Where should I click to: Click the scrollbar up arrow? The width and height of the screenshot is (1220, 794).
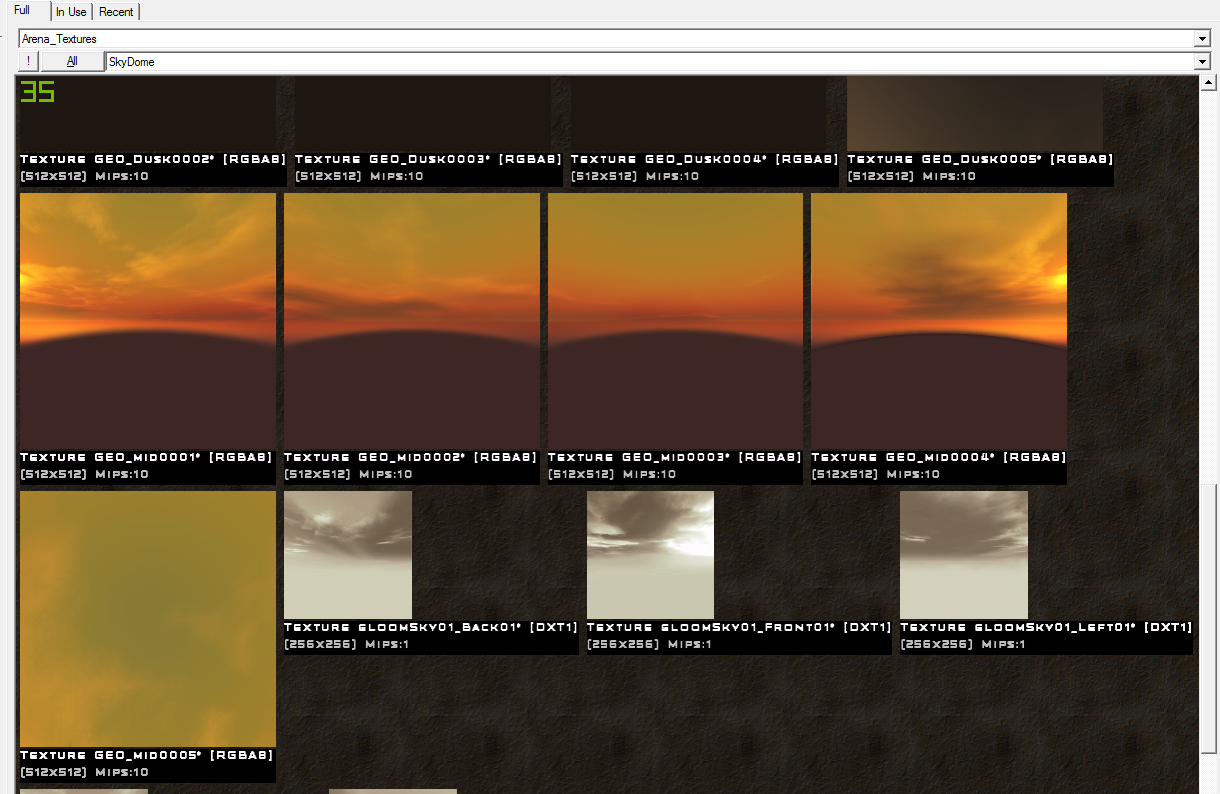1207,83
